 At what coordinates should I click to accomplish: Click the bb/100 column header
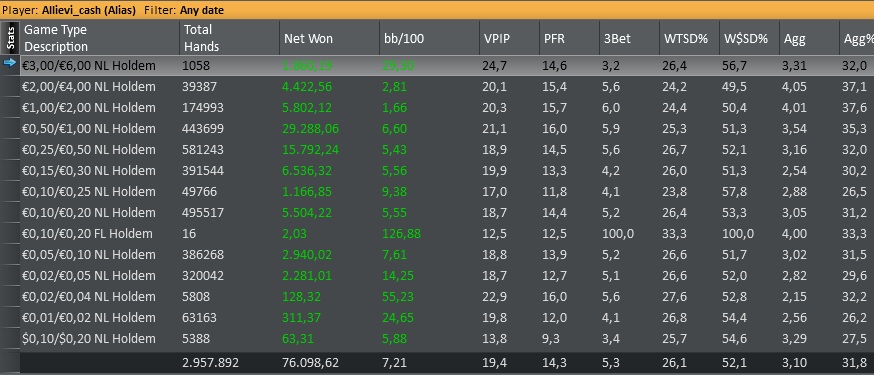point(429,38)
